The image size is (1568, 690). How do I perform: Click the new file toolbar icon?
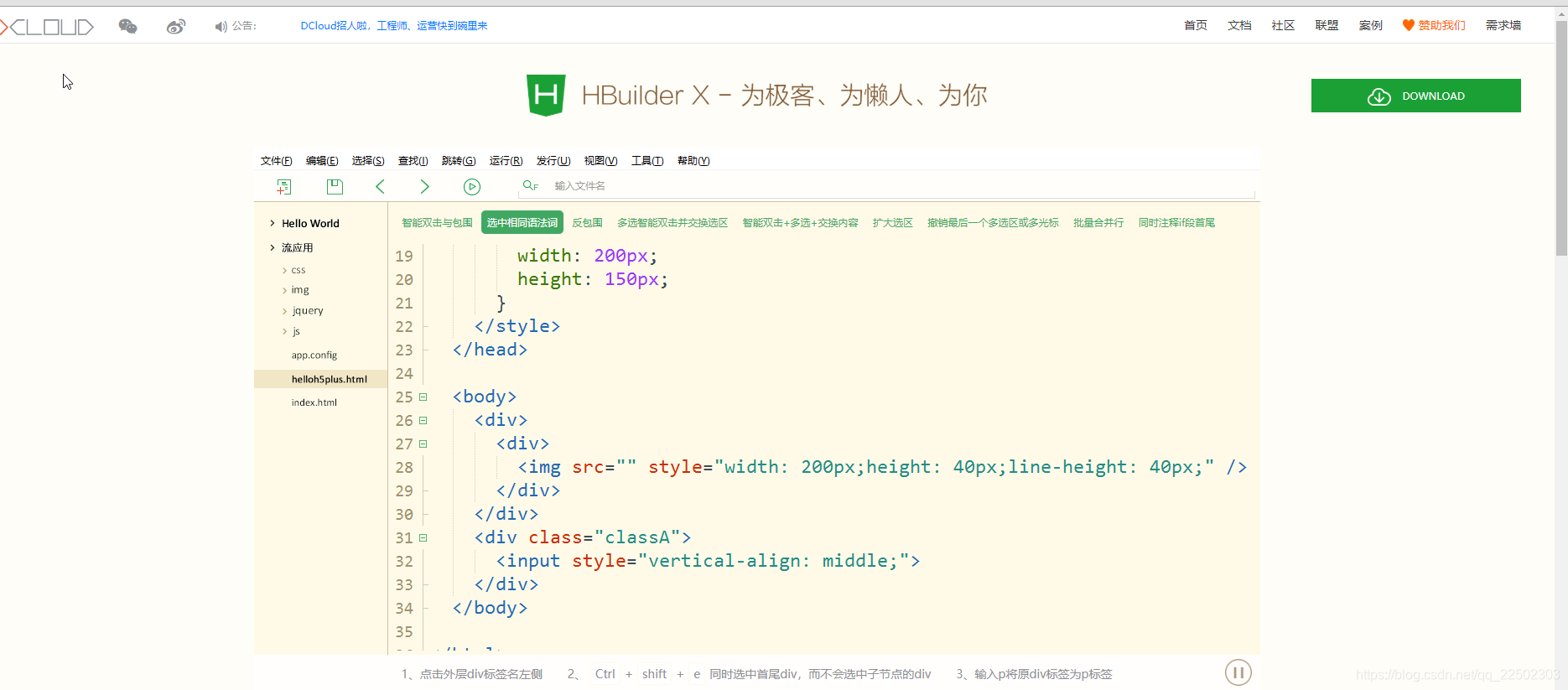(x=284, y=186)
